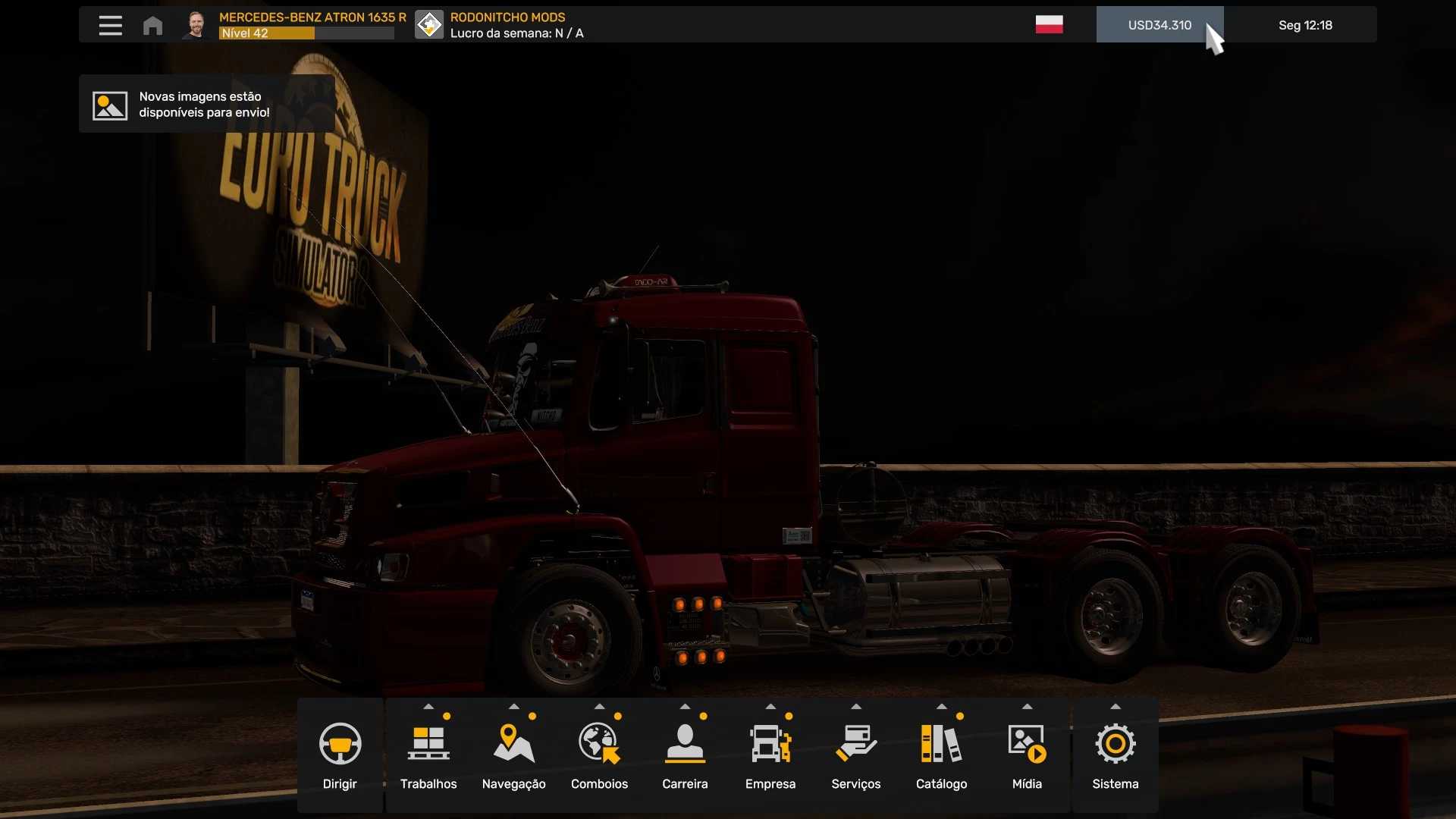Click the Polish flag indicator
The height and width of the screenshot is (819, 1456).
(x=1049, y=25)
